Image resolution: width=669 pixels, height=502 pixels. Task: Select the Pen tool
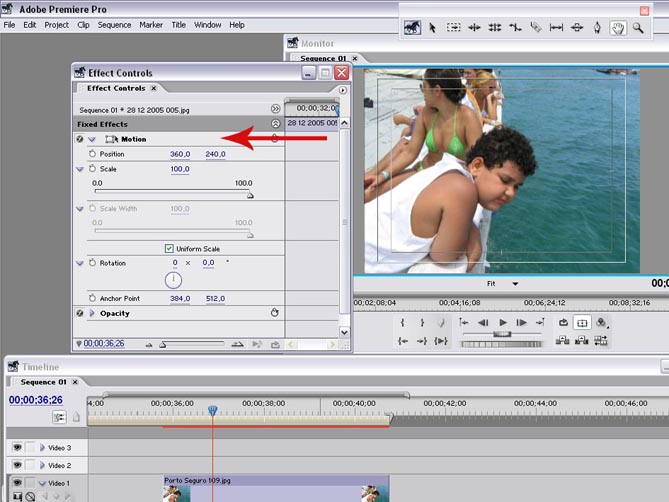[597, 28]
